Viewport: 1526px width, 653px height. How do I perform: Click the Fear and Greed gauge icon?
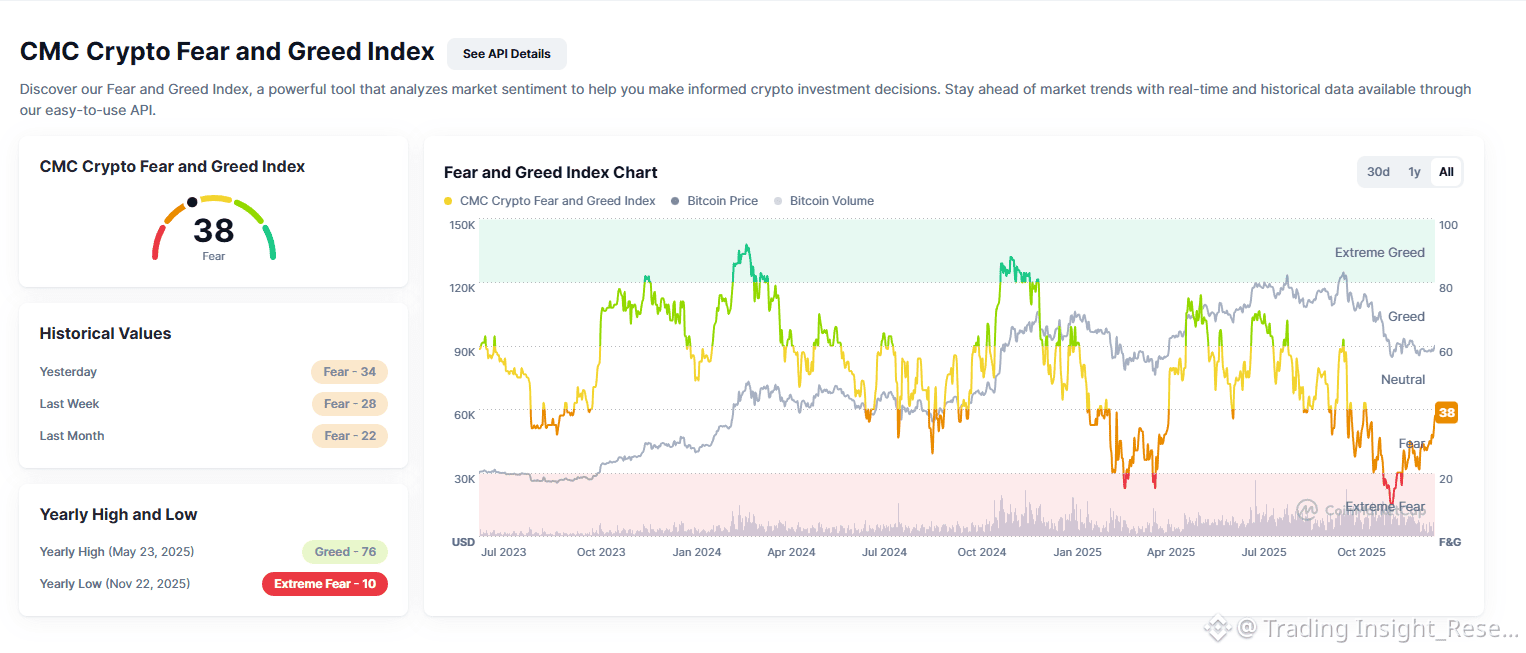213,226
